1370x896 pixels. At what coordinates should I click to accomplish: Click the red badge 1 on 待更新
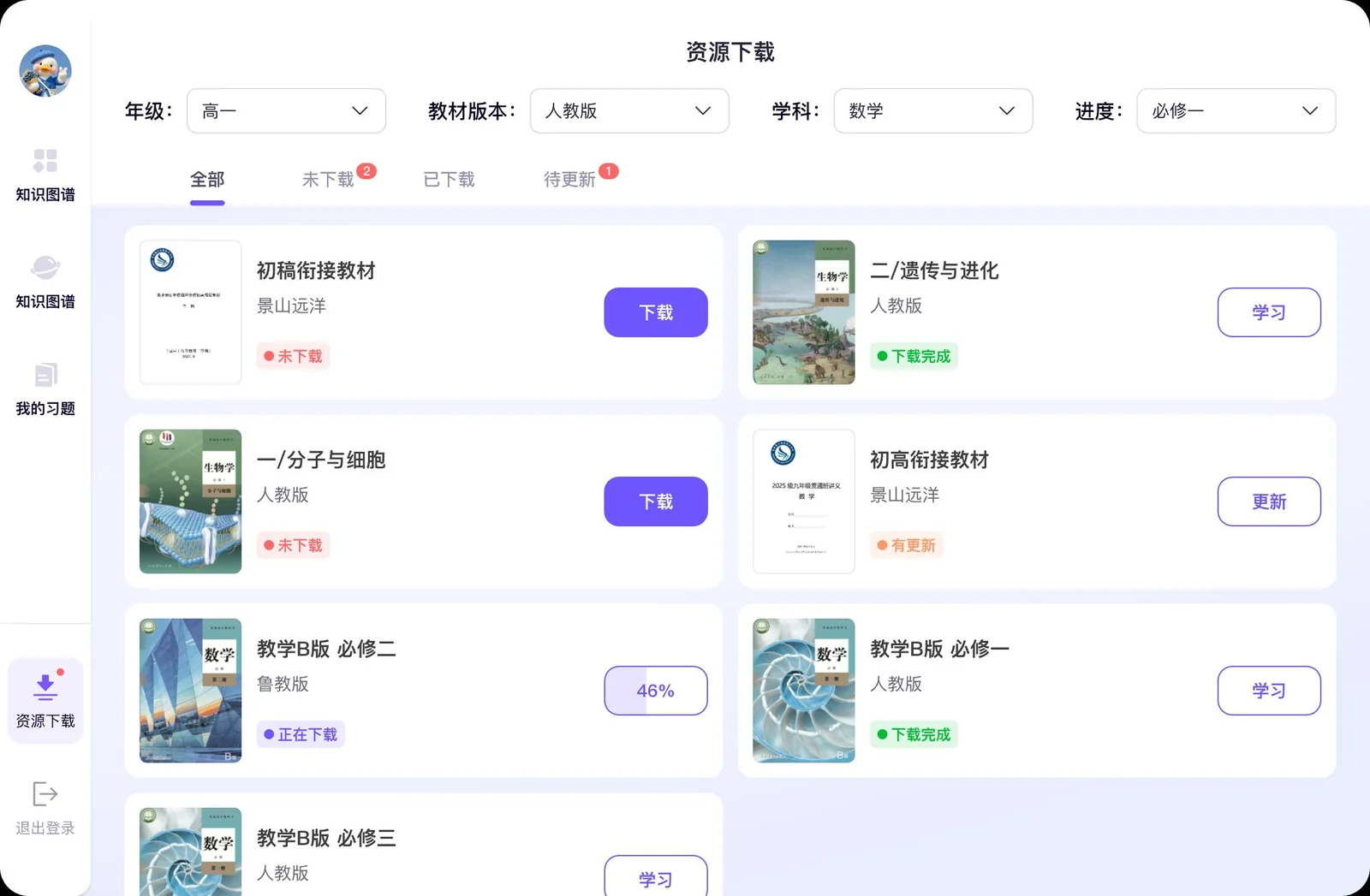pyautogui.click(x=609, y=171)
